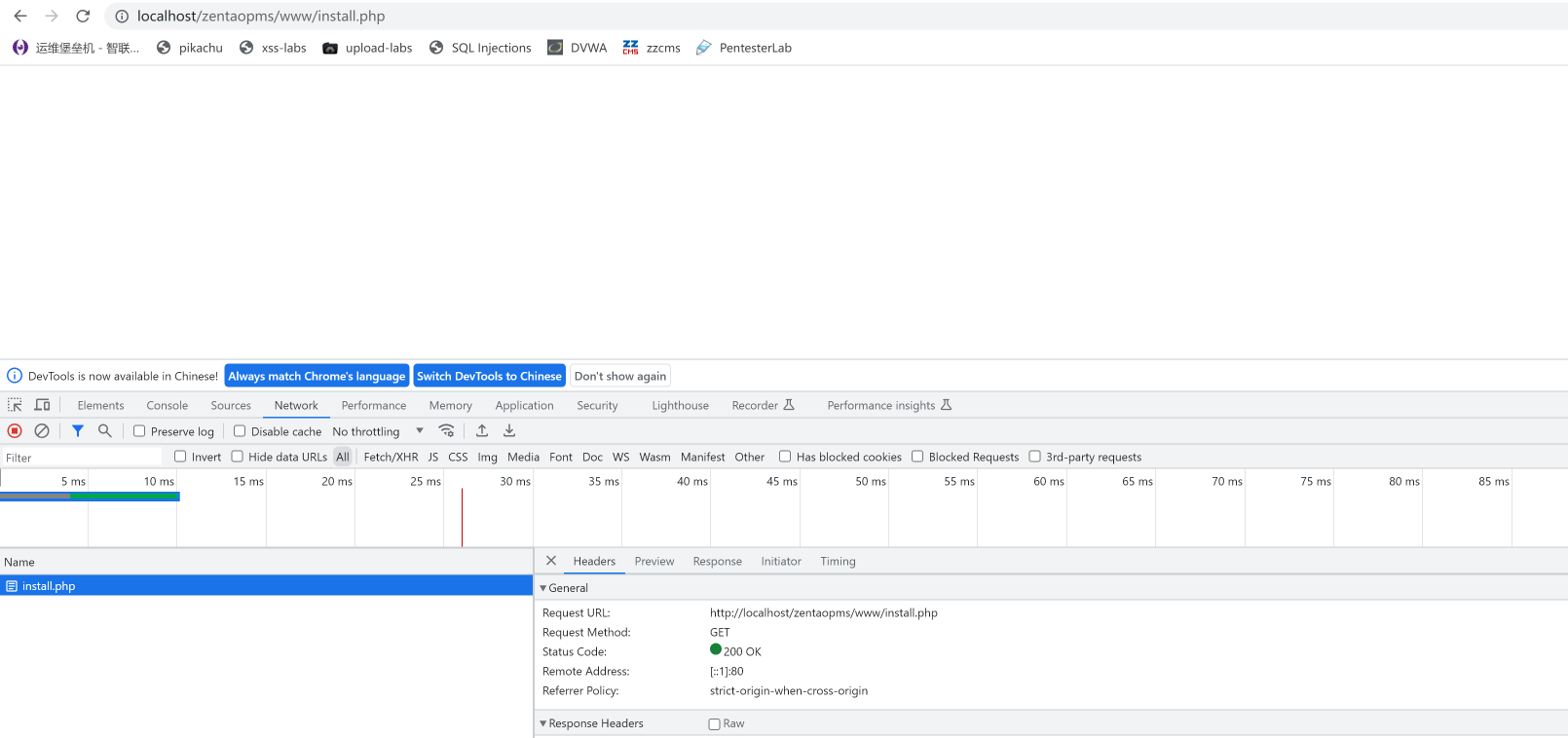Toggle the network filter funnel icon
Image resolution: width=1568 pixels, height=738 pixels.
click(78, 431)
